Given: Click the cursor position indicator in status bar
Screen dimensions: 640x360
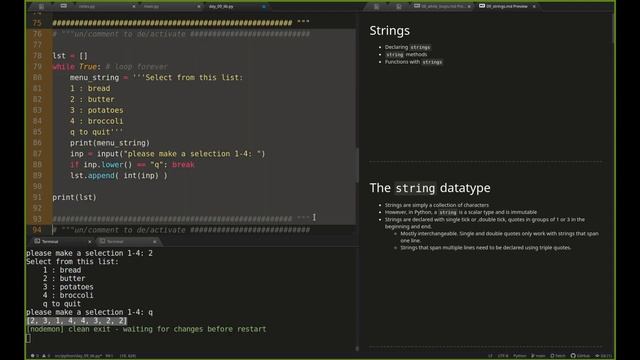Looking at the screenshot, I should [109, 356].
